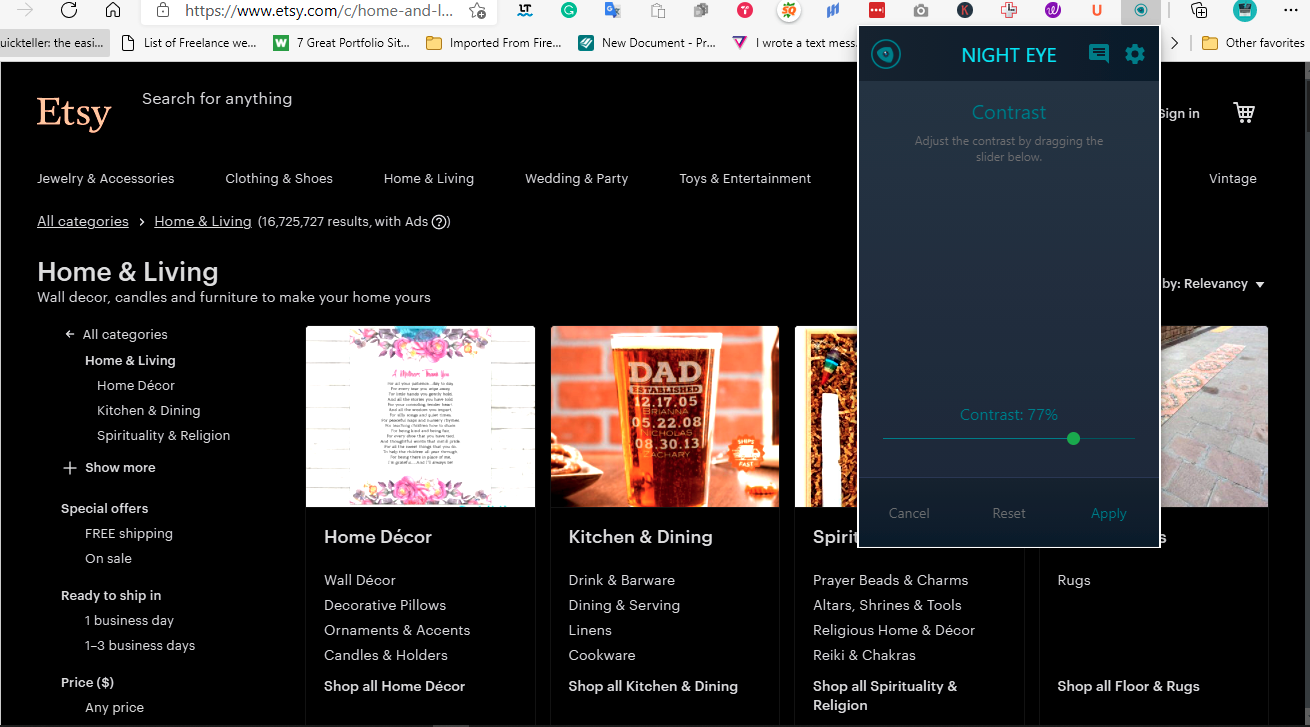Open Clothing & Shoes menu
This screenshot has width=1310, height=727.
pyautogui.click(x=279, y=178)
